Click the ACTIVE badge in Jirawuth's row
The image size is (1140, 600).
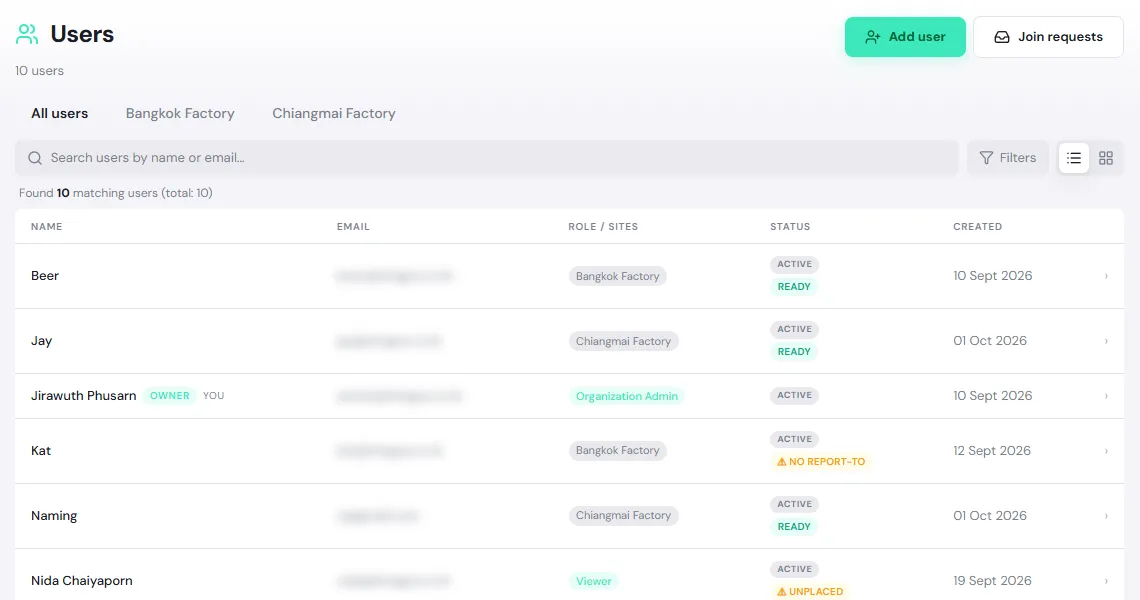(795, 396)
